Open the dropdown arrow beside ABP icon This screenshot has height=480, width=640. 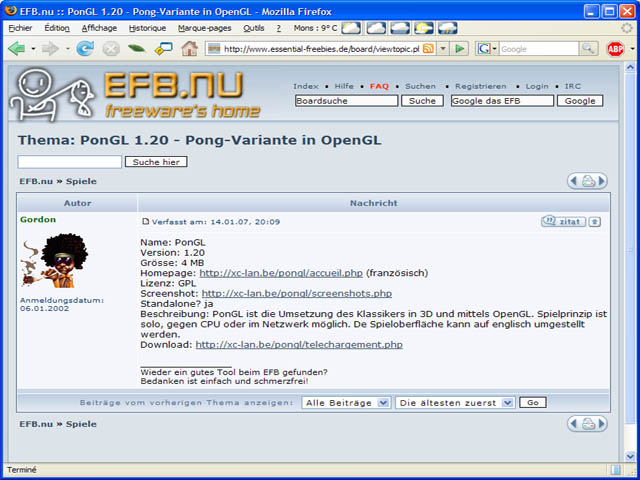click(632, 49)
